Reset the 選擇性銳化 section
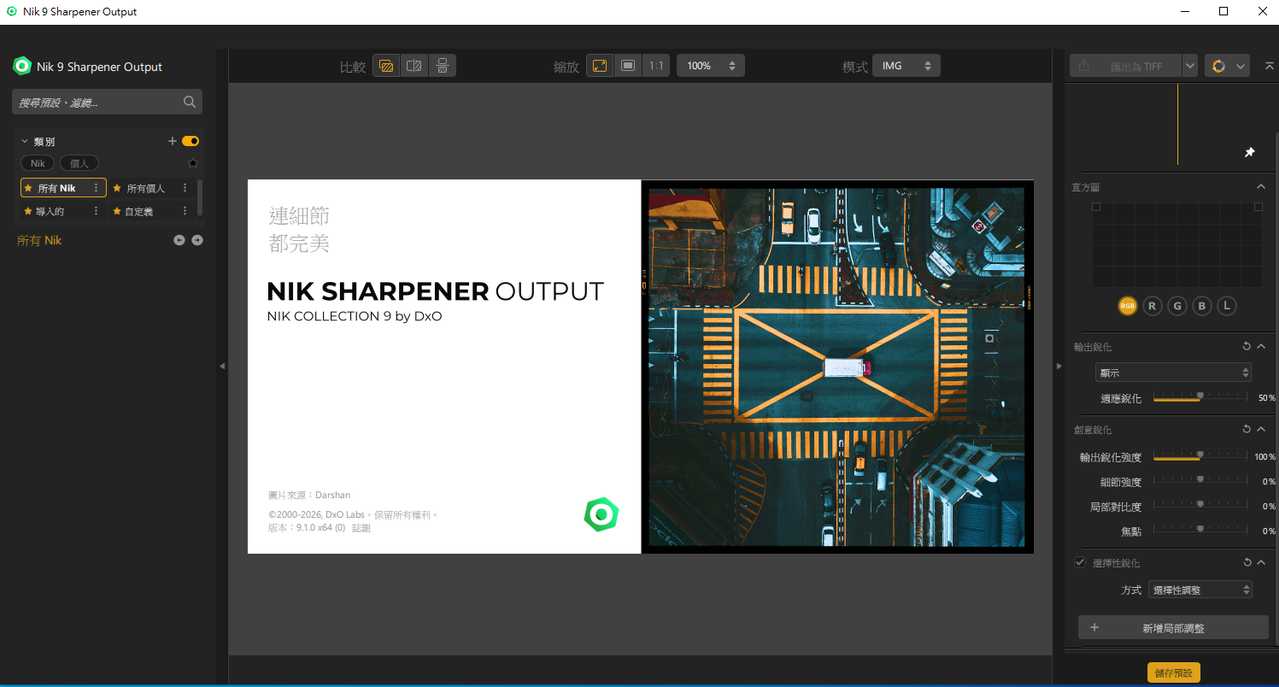Viewport: 1279px width, 687px height. pos(1247,563)
